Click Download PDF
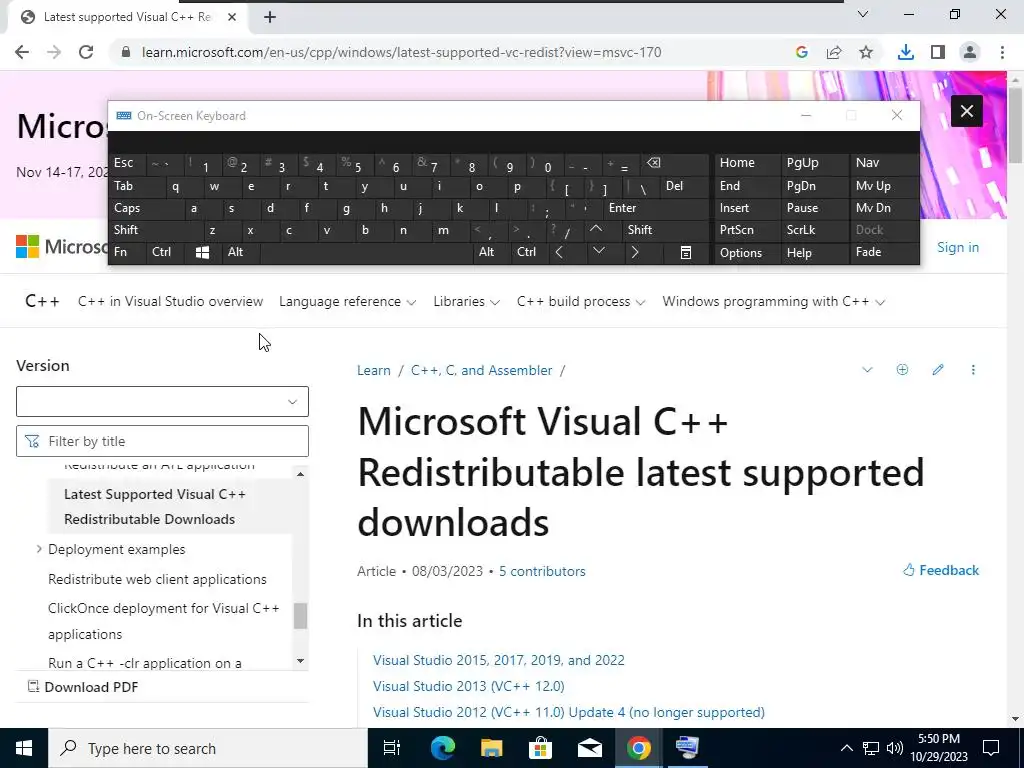The width and height of the screenshot is (1024, 768). (83, 687)
